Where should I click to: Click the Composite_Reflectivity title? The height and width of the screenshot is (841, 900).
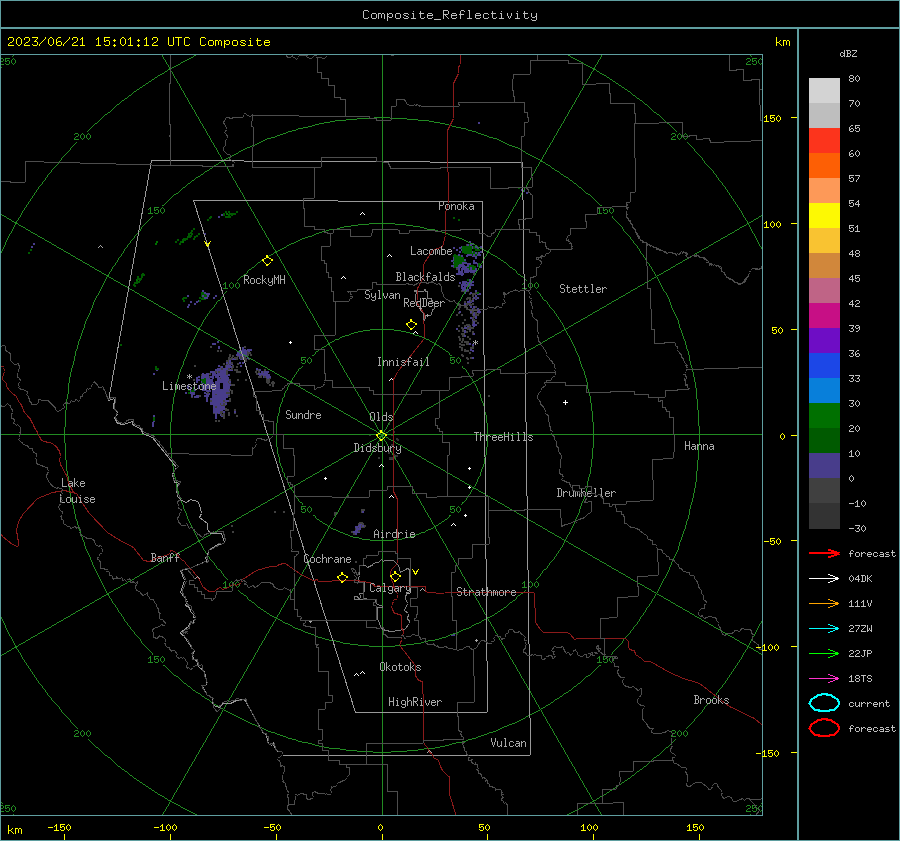[449, 15]
